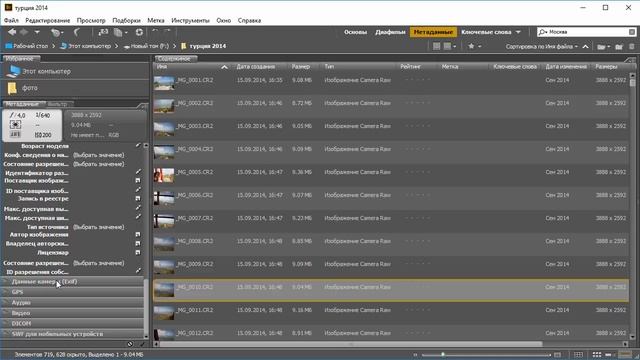Click the thumbnail quality icon in path bar
Screen dimensions: 640x360
pyautogui.click(x=436, y=46)
